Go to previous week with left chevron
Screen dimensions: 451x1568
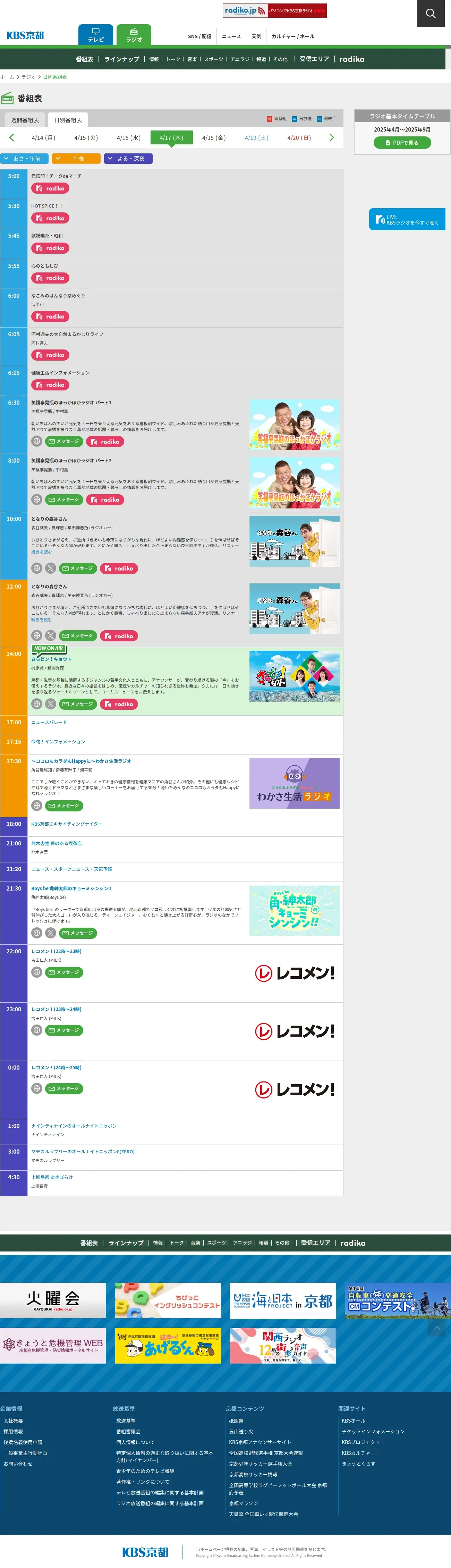11,137
